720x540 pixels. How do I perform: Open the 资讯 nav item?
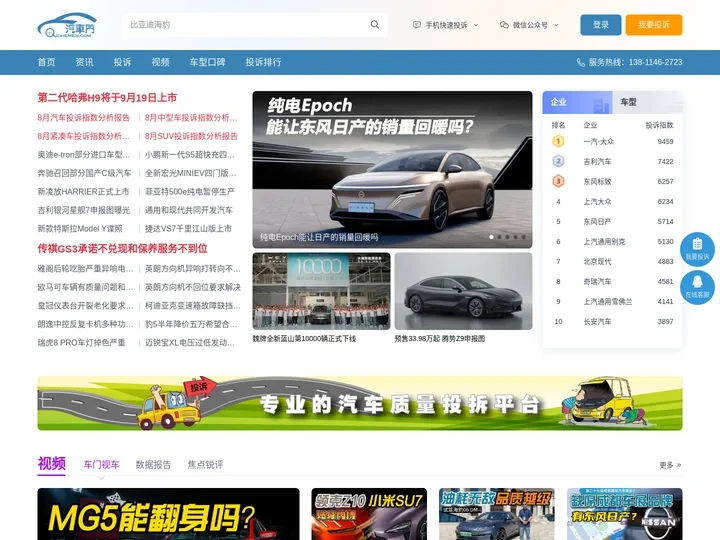click(x=84, y=62)
